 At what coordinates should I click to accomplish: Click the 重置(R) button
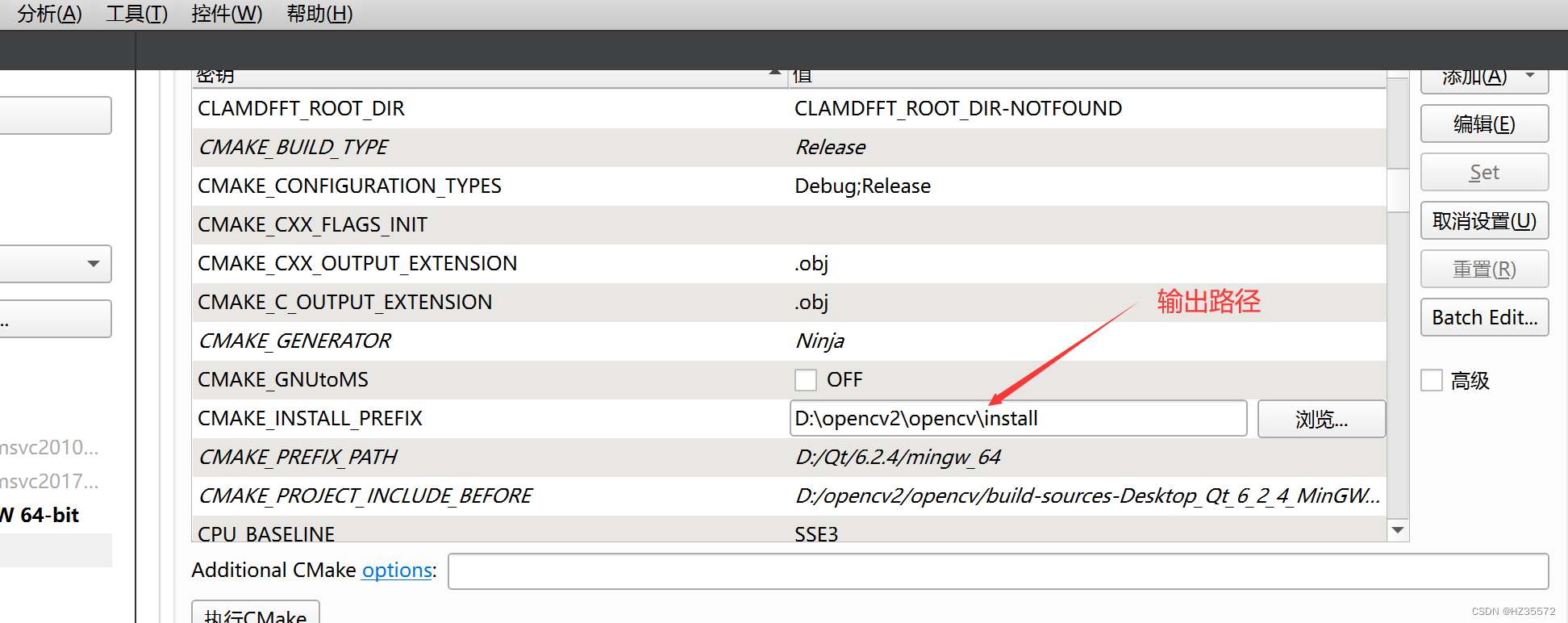pos(1484,269)
